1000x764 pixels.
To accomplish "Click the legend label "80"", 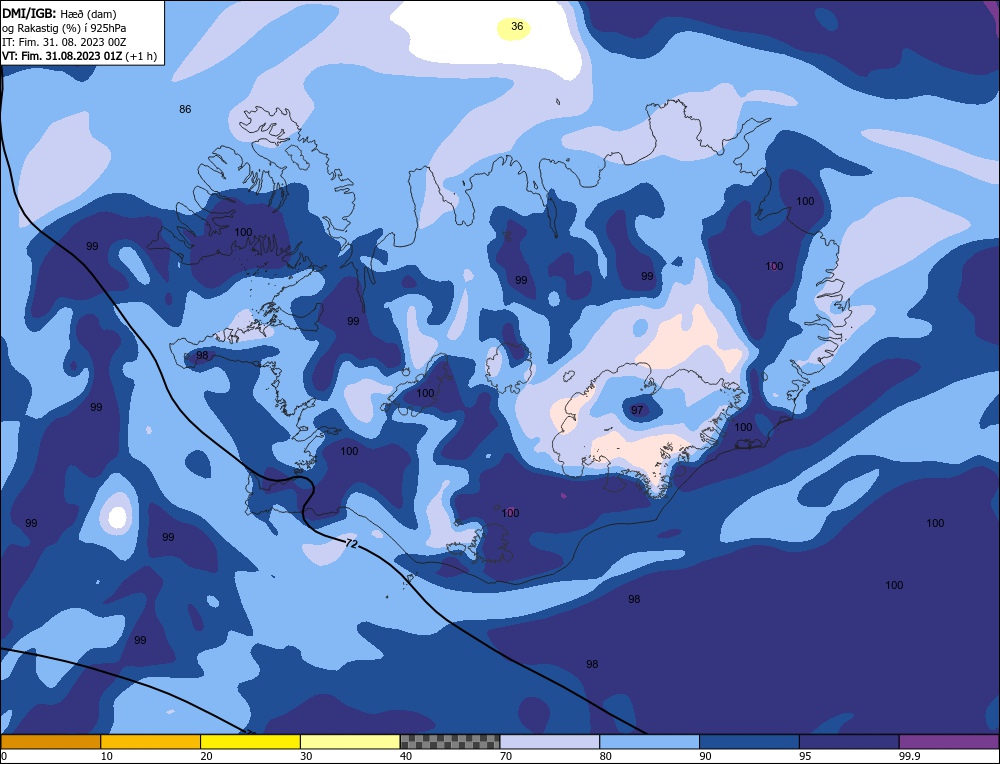I will [606, 756].
